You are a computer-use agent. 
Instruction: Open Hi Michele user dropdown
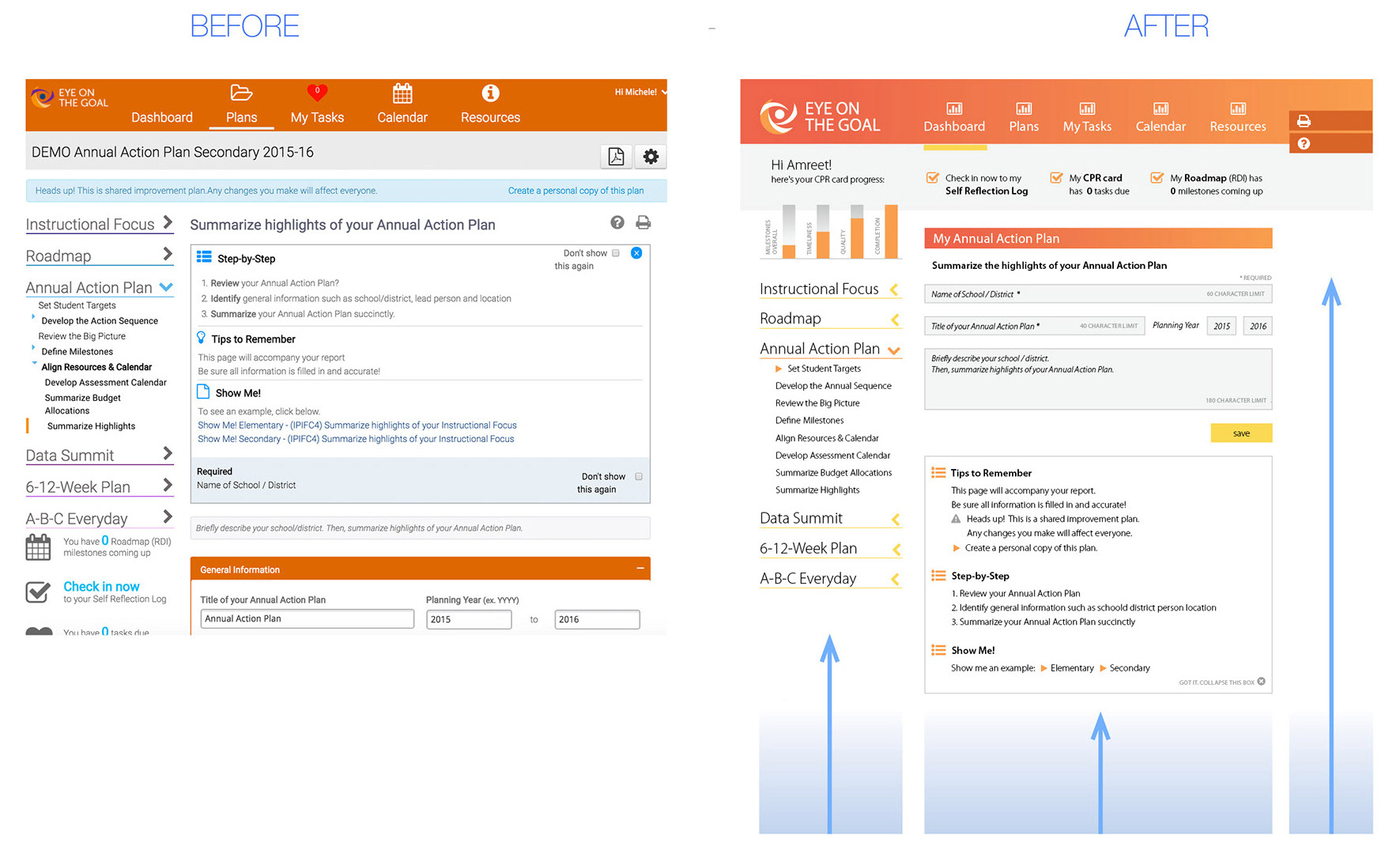pyautogui.click(x=640, y=92)
